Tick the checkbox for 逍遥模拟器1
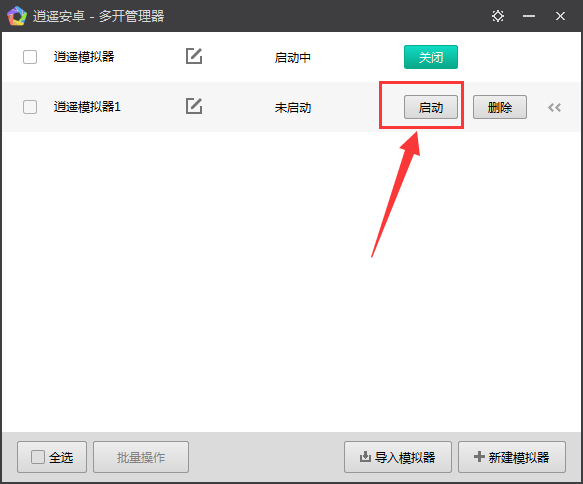This screenshot has width=583, height=484. tap(30, 107)
